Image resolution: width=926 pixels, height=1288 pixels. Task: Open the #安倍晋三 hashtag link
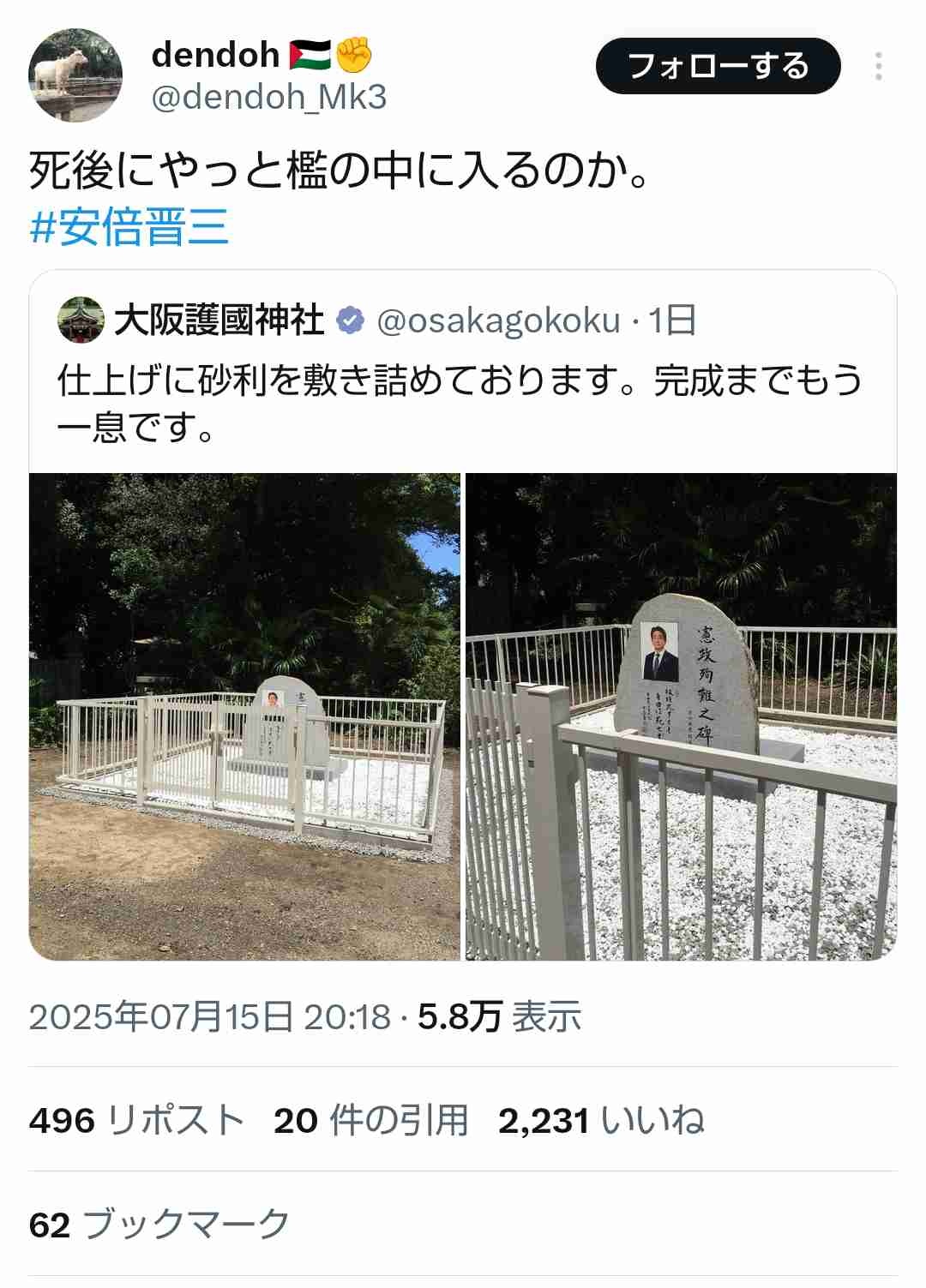(129, 227)
